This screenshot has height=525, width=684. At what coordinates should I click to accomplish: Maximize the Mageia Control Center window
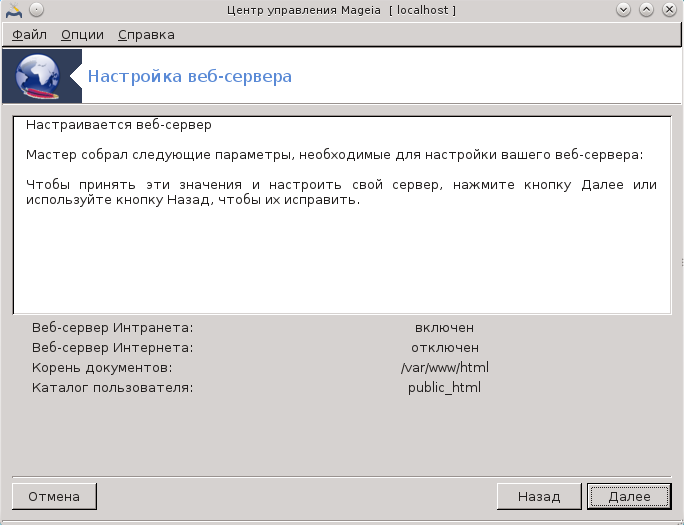coord(646,10)
